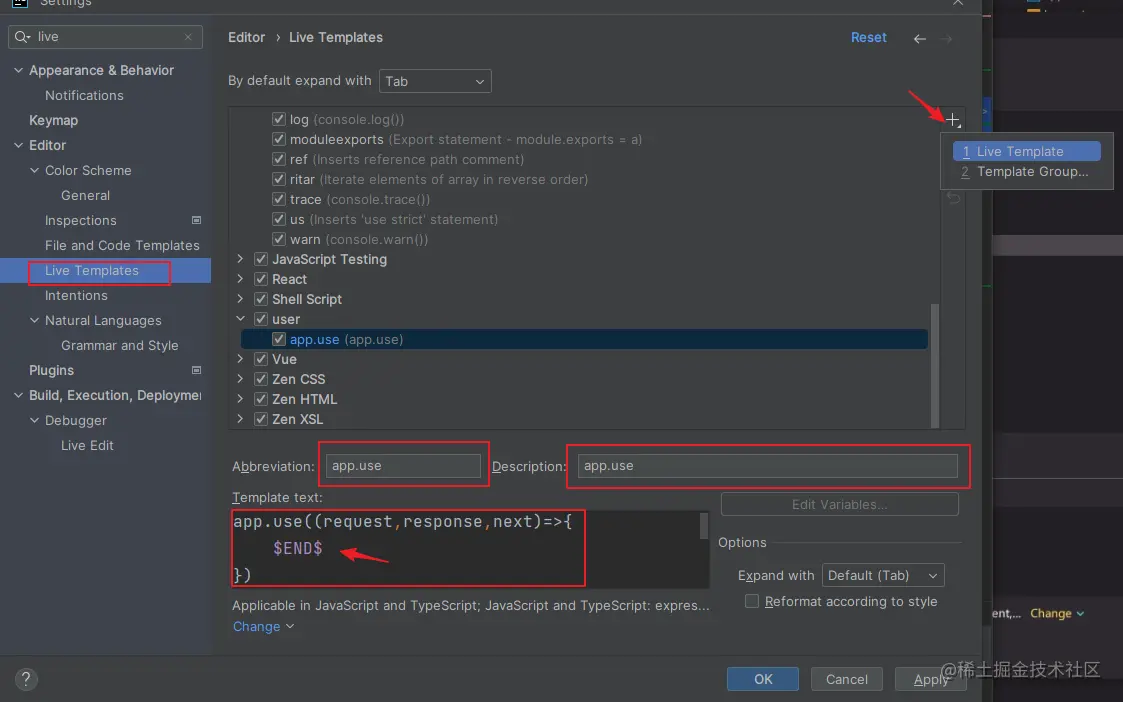Choose Template Group... from the popup menu

(1026, 171)
